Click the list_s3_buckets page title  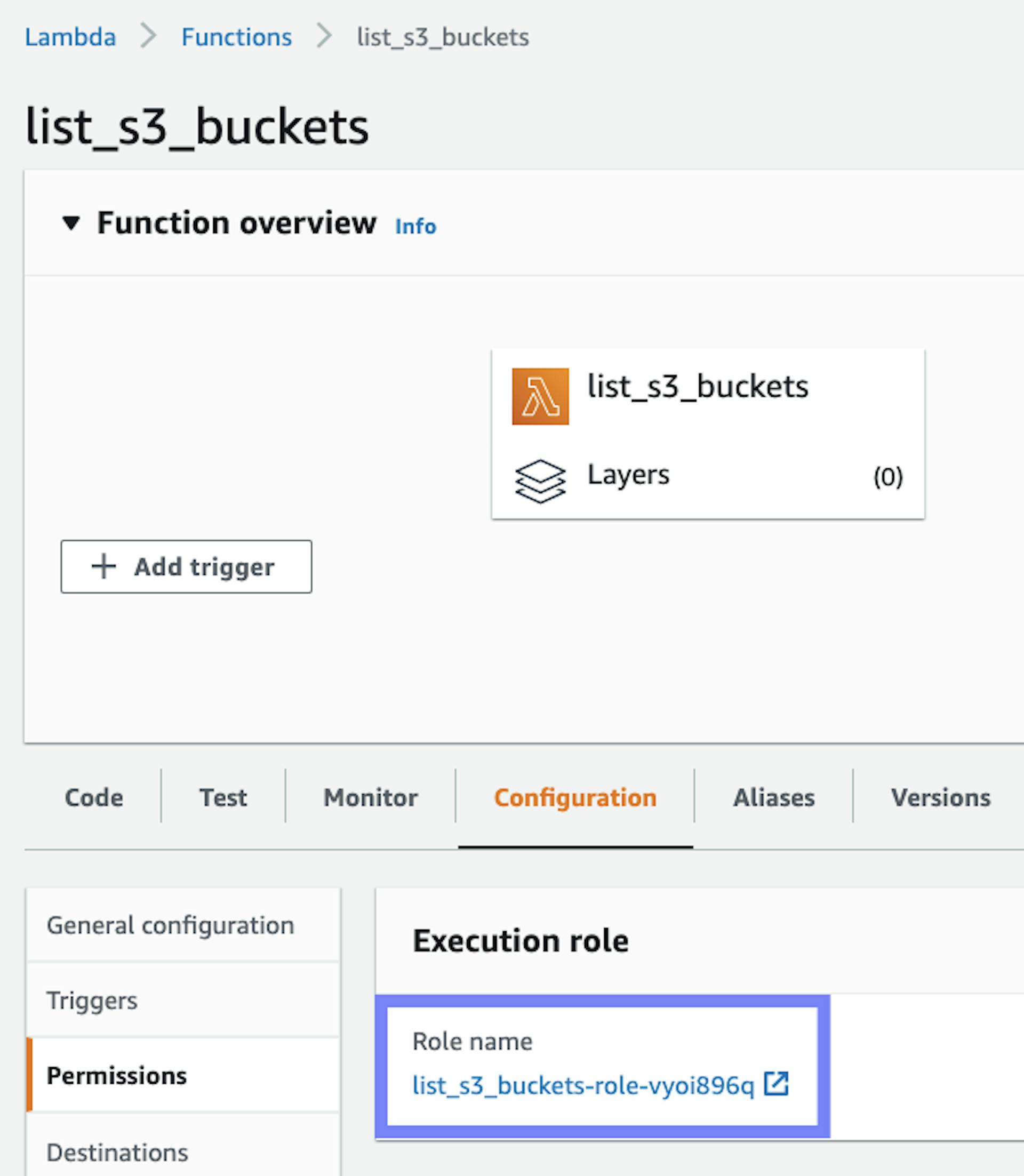click(x=197, y=127)
